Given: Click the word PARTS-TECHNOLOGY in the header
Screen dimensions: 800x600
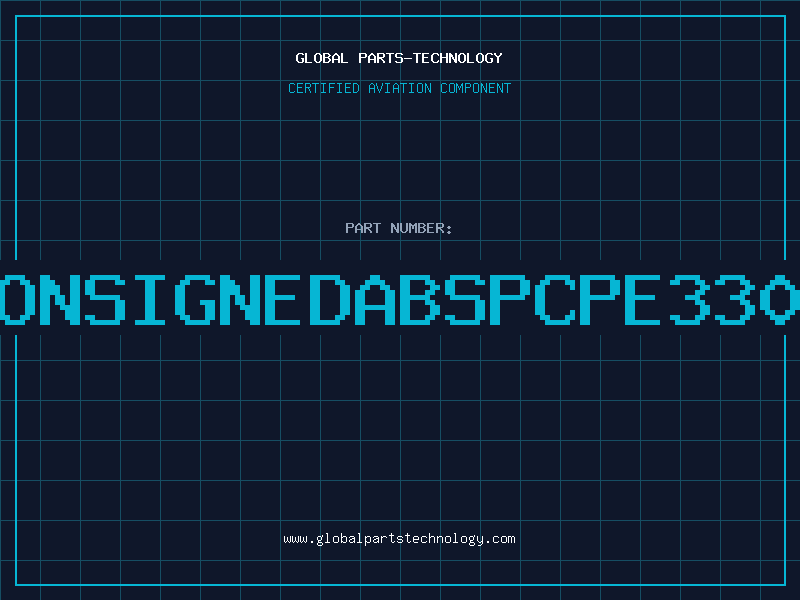Looking at the screenshot, I should 431,58.
